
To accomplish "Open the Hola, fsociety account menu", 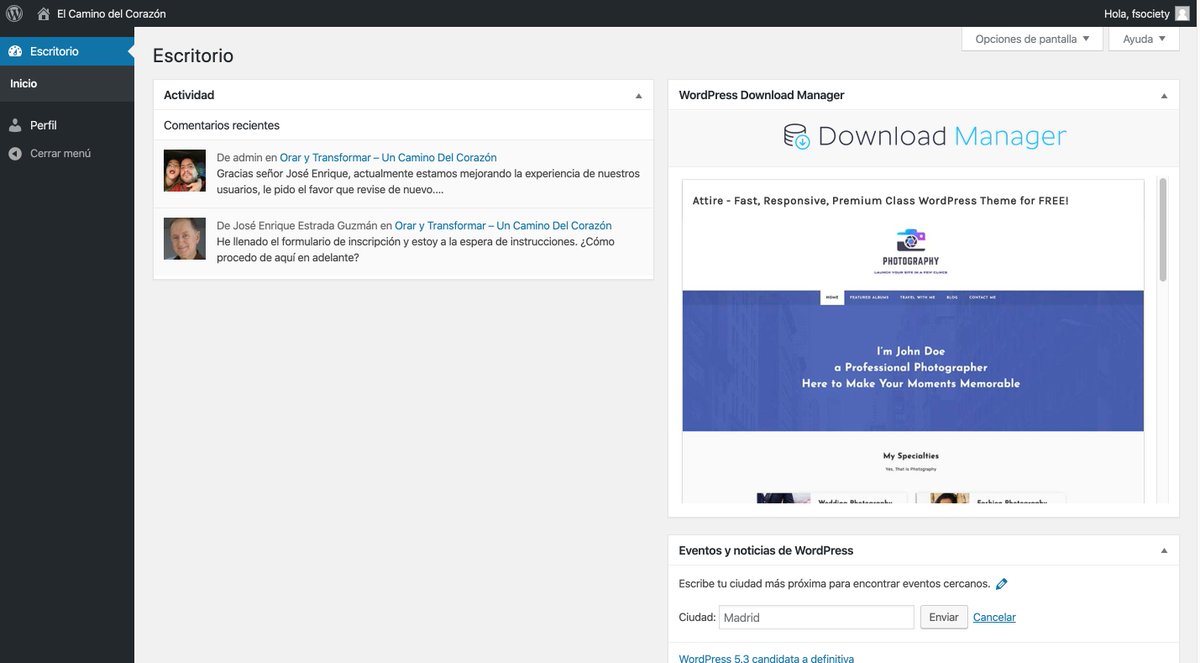I will tap(1147, 14).
